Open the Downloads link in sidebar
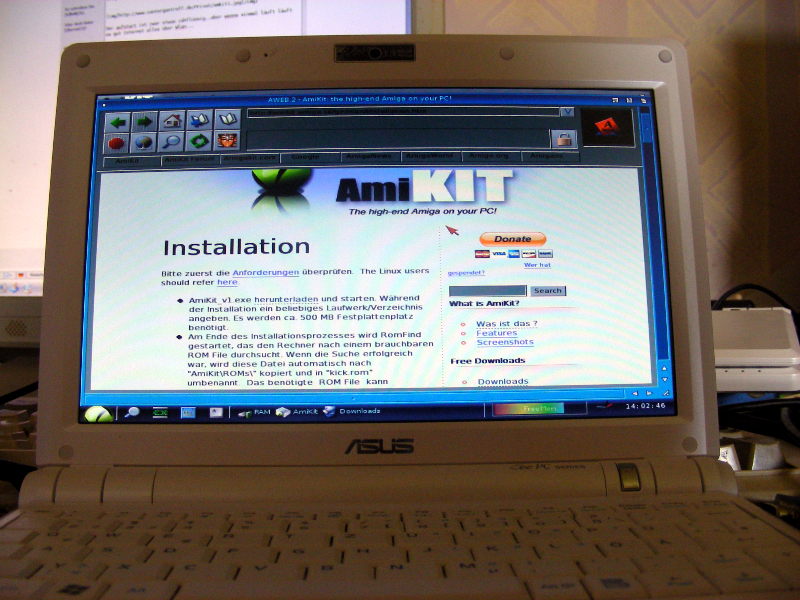This screenshot has height=600, width=800. pyautogui.click(x=503, y=381)
